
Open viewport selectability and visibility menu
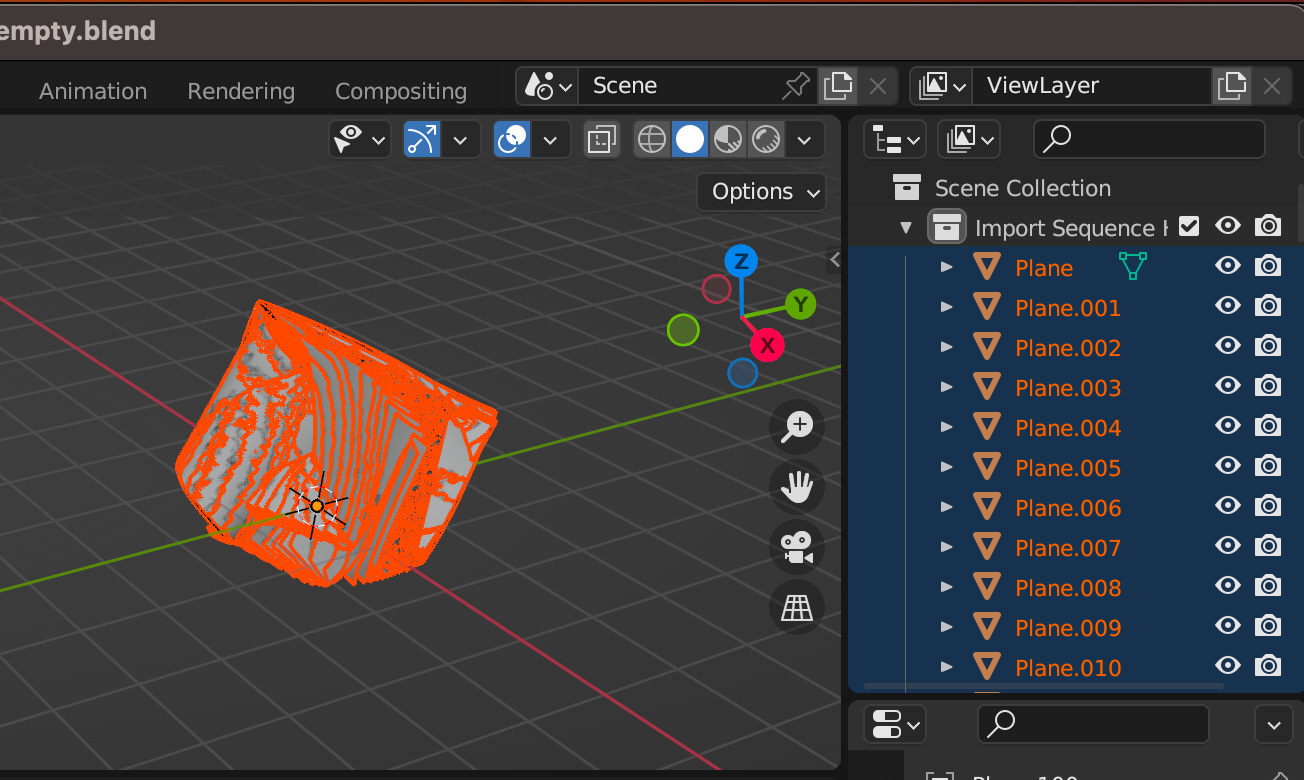tap(360, 140)
